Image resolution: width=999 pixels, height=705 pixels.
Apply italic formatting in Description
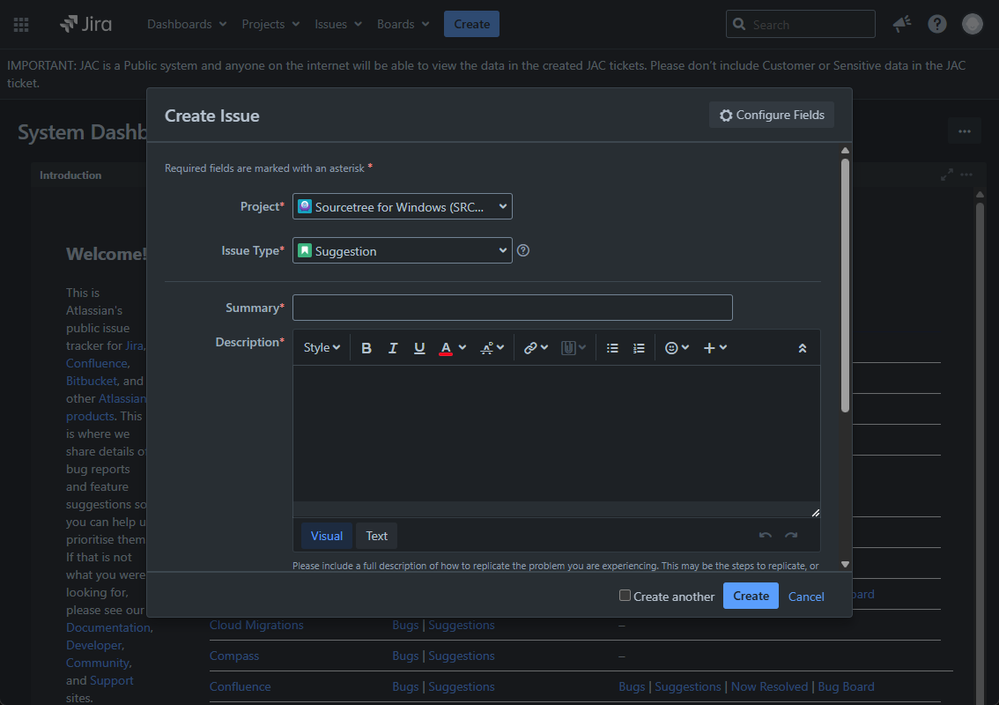(x=392, y=348)
